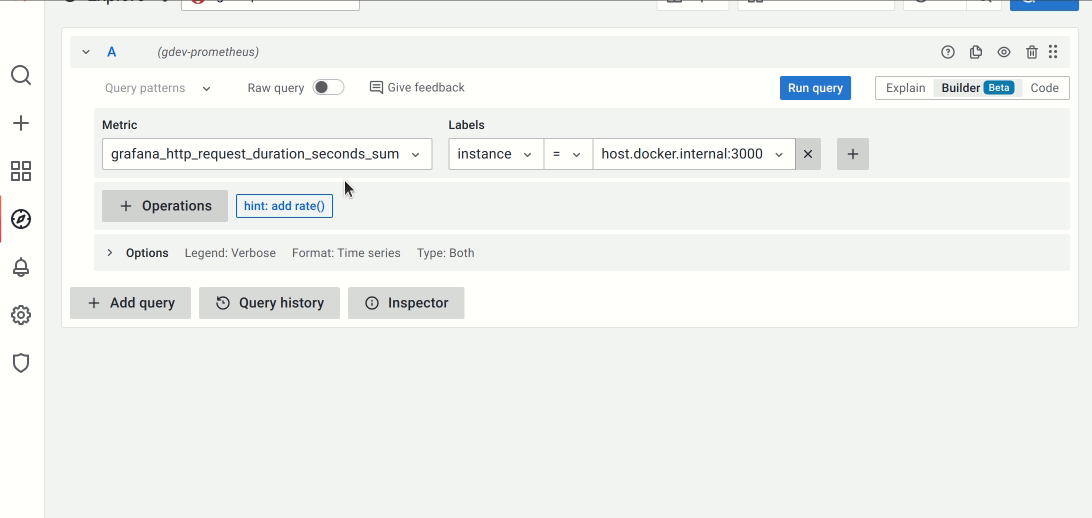The image size is (1092, 518).
Task: Toggle the Raw query switch
Action: [x=328, y=88]
